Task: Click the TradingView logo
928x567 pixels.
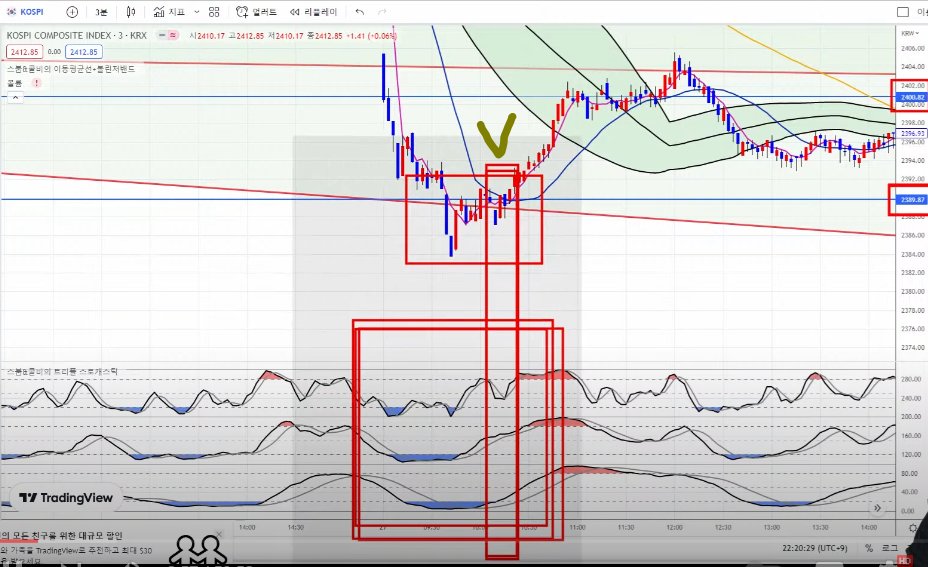Action: click(x=66, y=498)
